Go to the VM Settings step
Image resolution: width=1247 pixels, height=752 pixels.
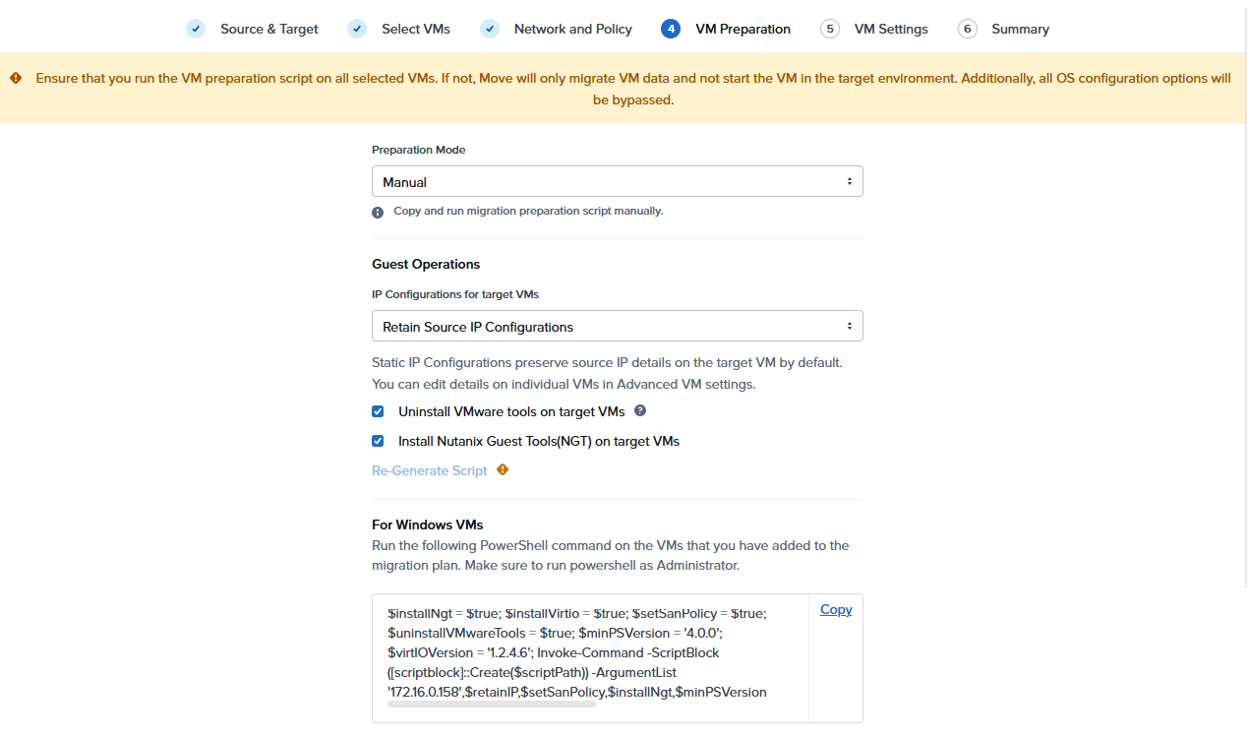click(x=890, y=29)
